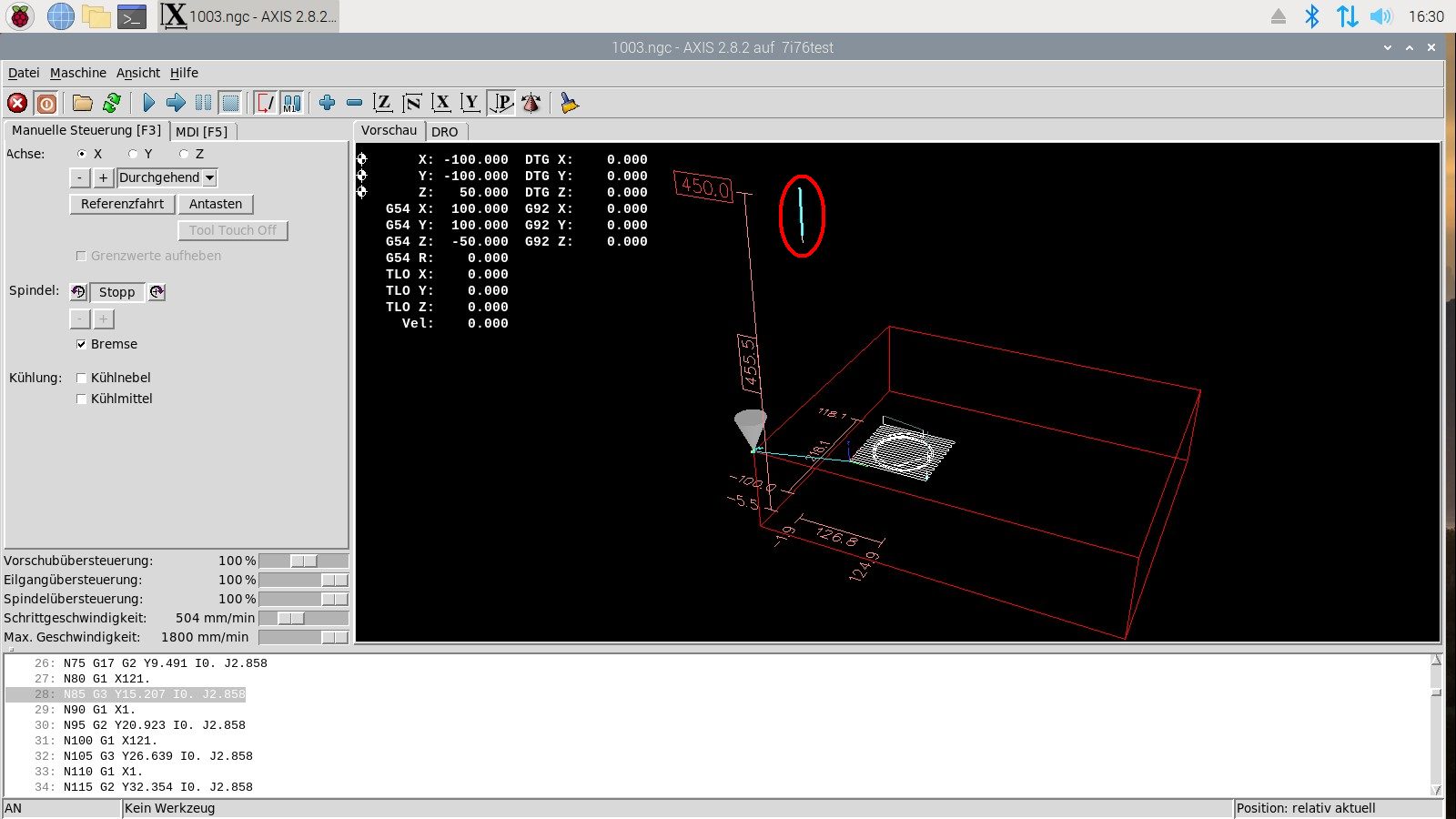The image size is (1456, 819).
Task: Select the perspective view icon
Action: (x=501, y=103)
